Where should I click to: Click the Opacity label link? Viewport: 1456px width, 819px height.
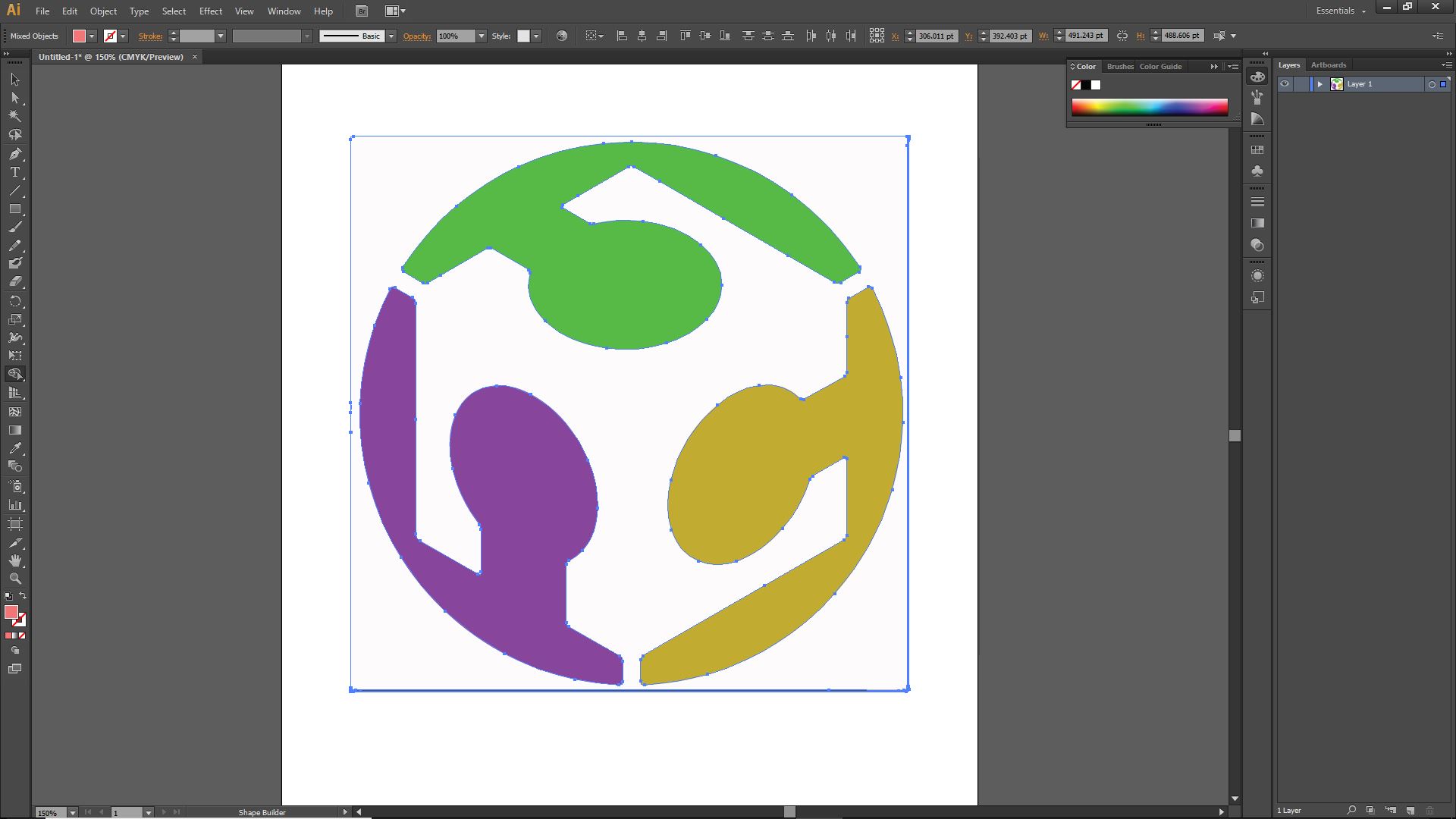[416, 36]
